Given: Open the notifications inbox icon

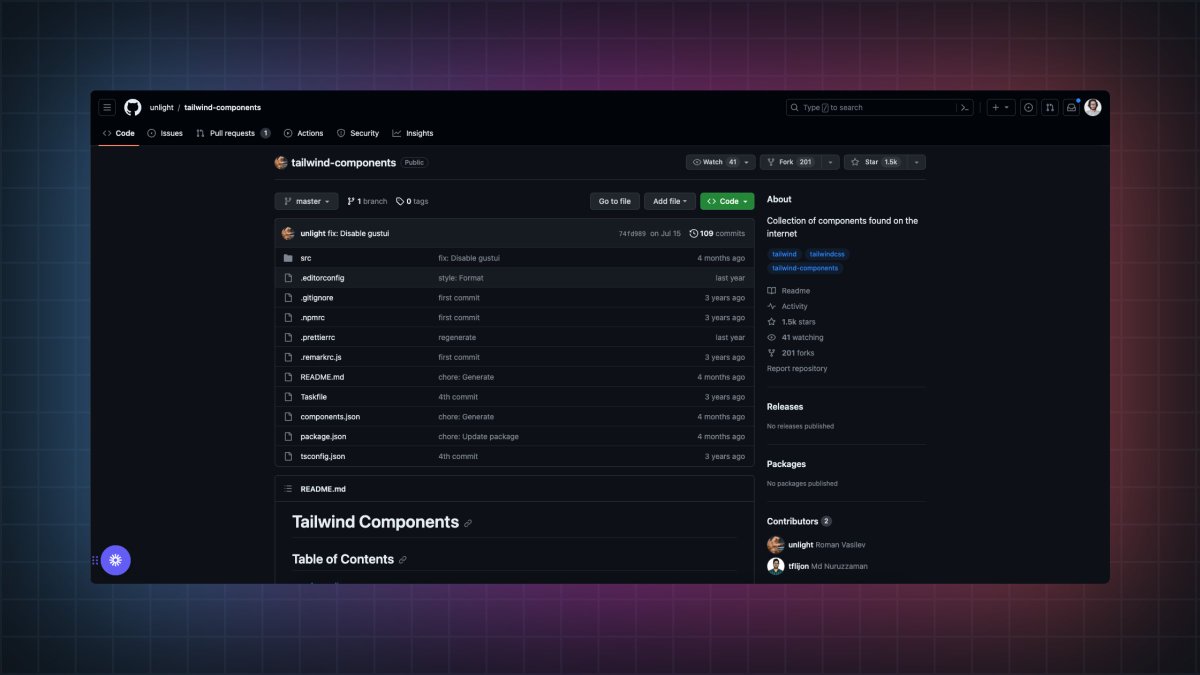Looking at the screenshot, I should [1071, 107].
